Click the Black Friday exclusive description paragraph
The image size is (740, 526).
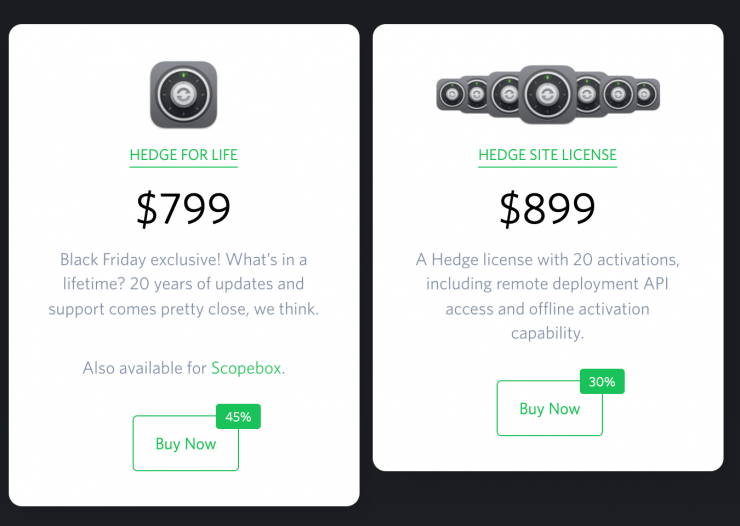(x=183, y=284)
